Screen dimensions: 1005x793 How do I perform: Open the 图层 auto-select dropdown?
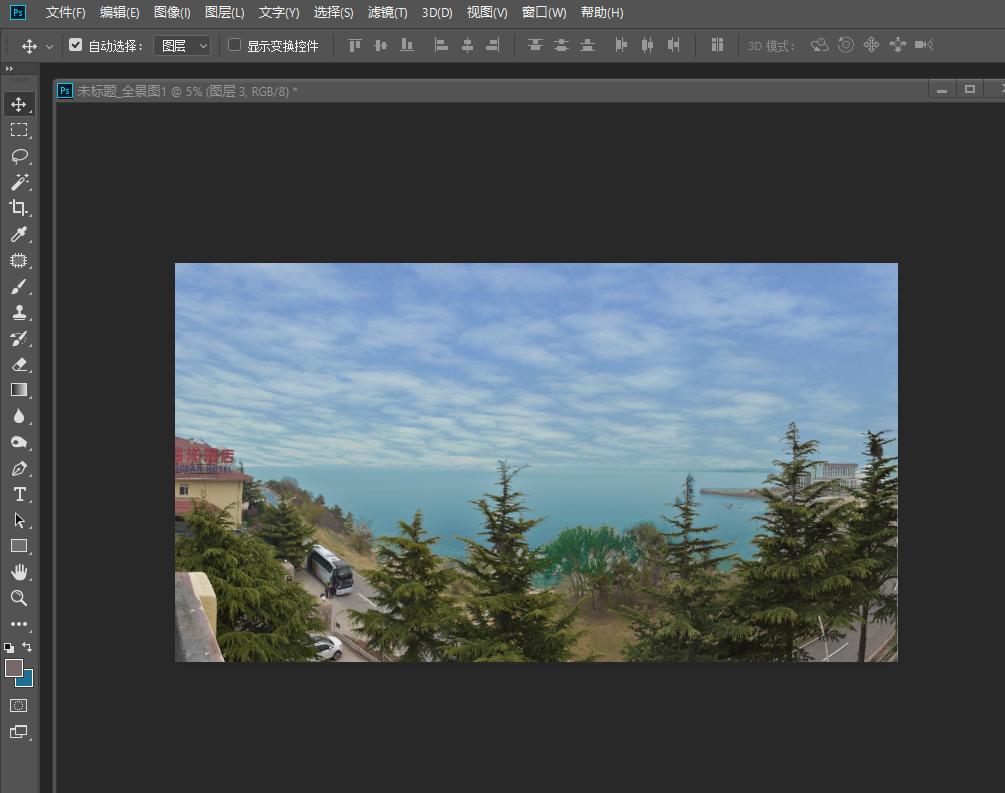point(182,46)
